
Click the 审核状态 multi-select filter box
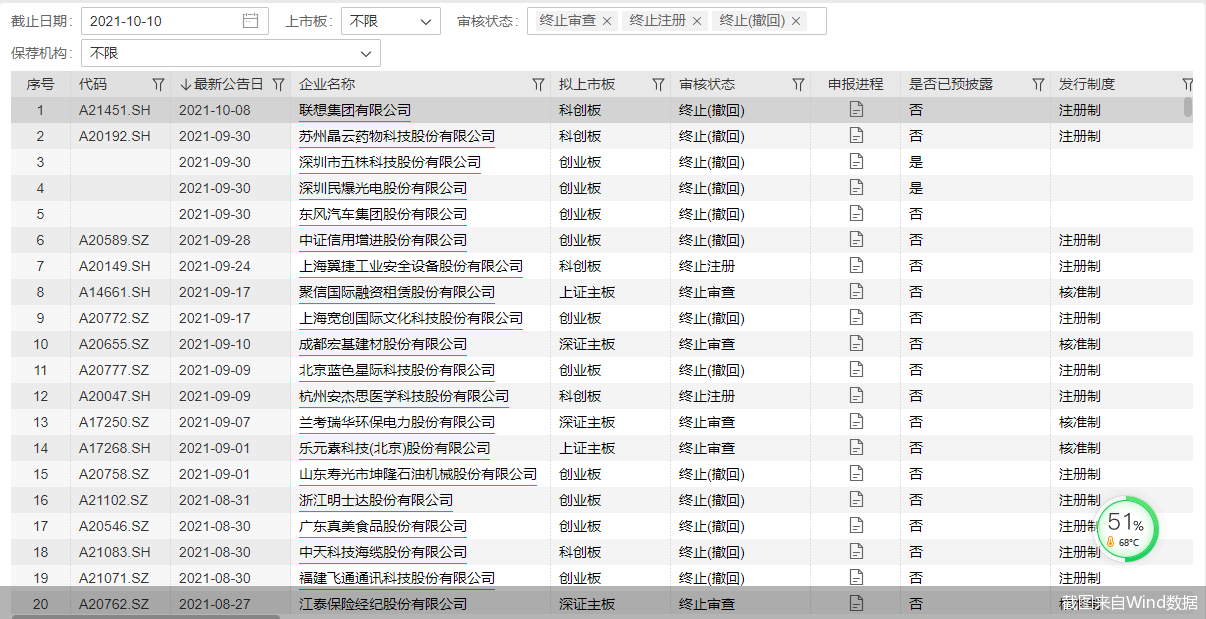677,21
